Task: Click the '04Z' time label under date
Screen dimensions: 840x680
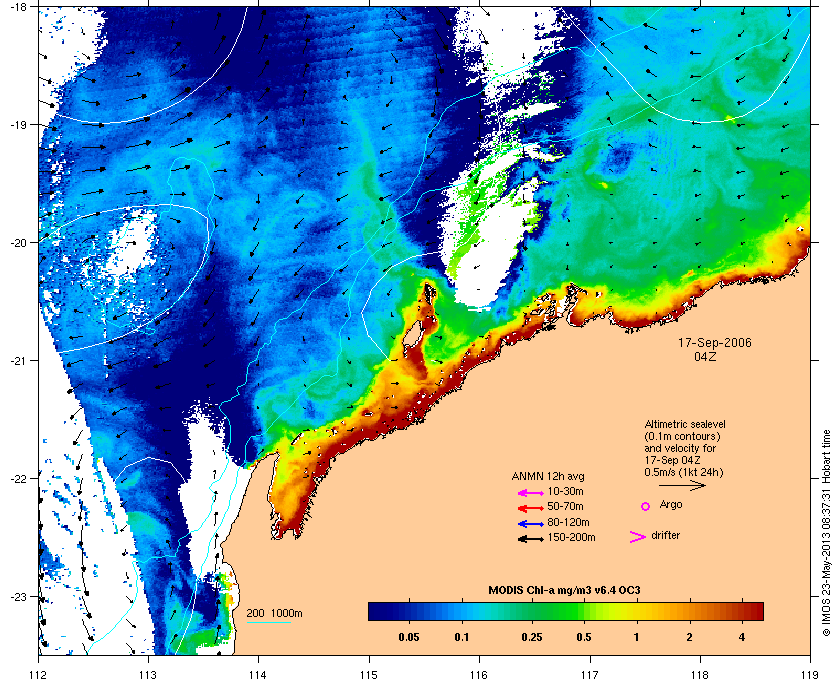Action: tap(705, 356)
